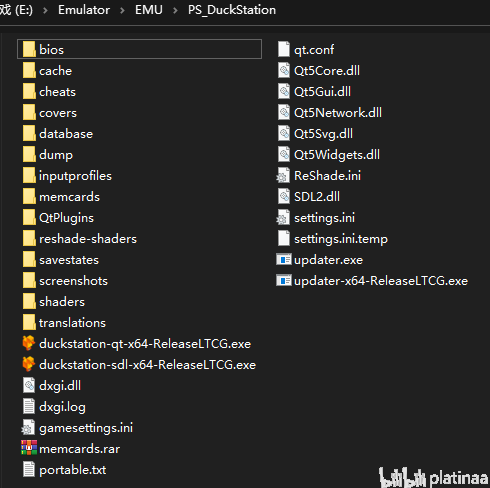
Task: Expand the chevron after Emulator breadcrumb
Action: click(122, 11)
